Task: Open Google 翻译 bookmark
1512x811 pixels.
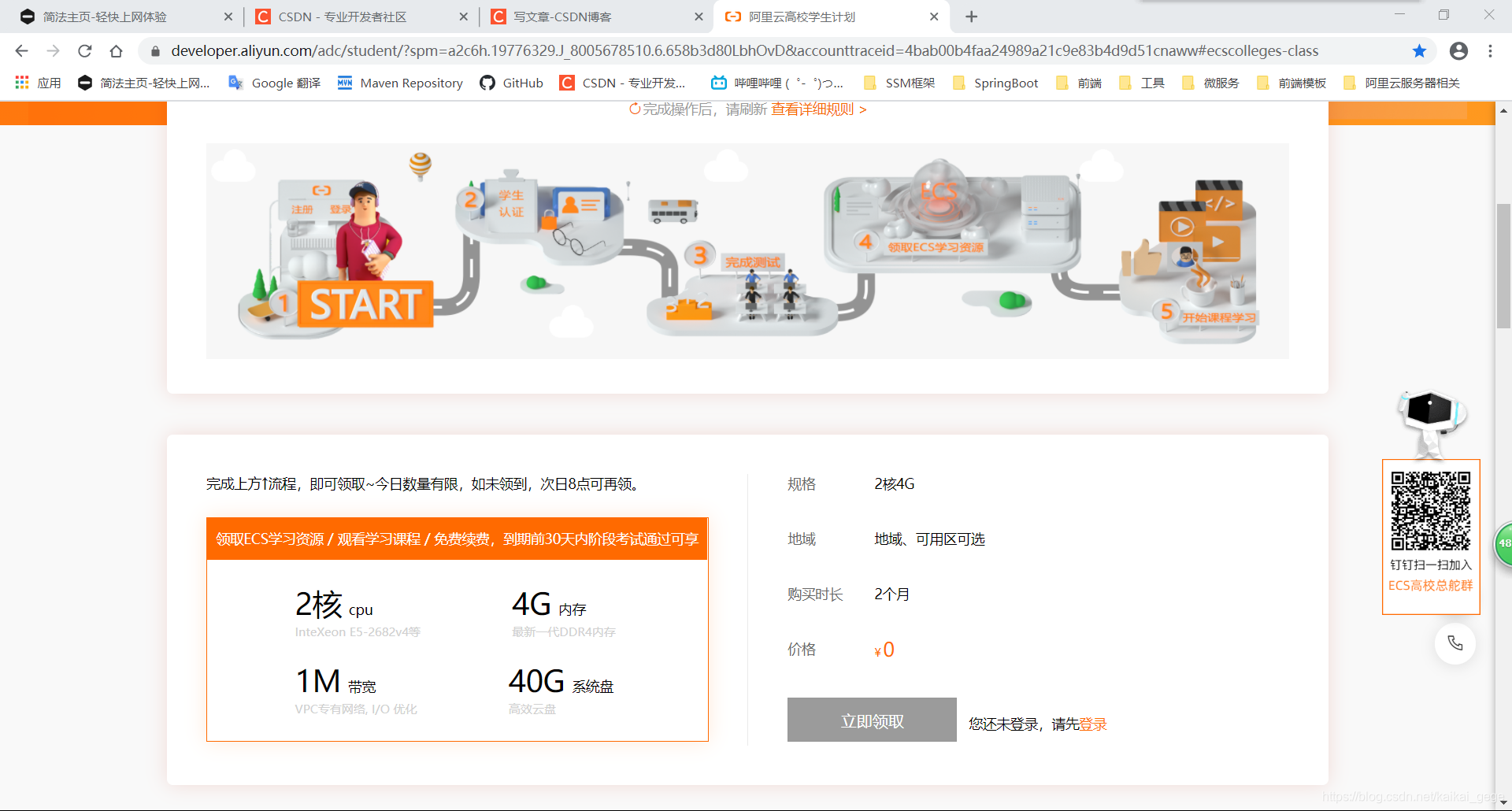Action: pyautogui.click(x=274, y=83)
